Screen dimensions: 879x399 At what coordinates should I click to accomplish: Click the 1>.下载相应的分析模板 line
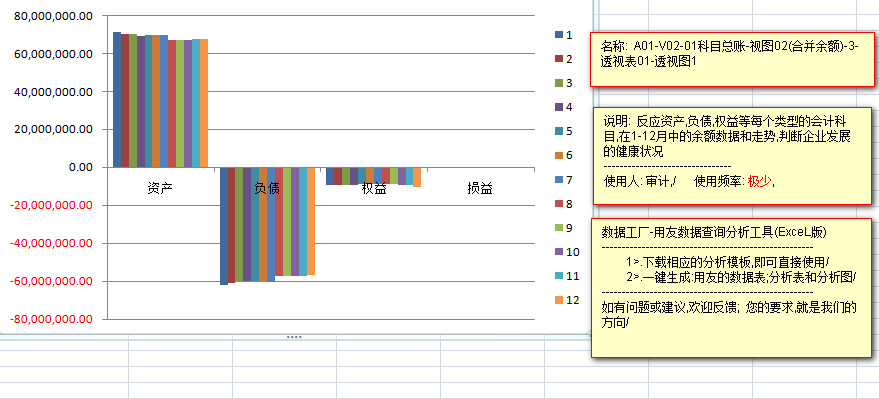click(x=728, y=262)
